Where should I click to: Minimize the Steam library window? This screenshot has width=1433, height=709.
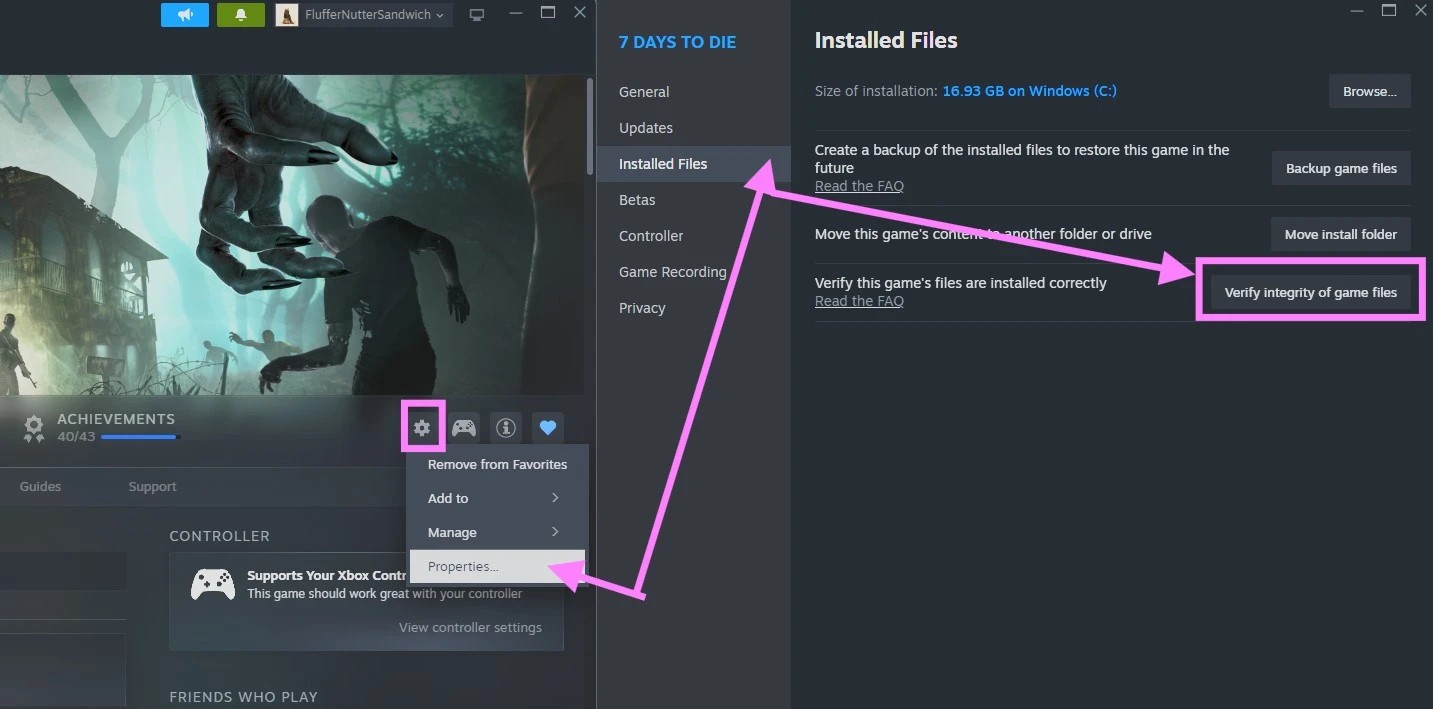coord(514,13)
